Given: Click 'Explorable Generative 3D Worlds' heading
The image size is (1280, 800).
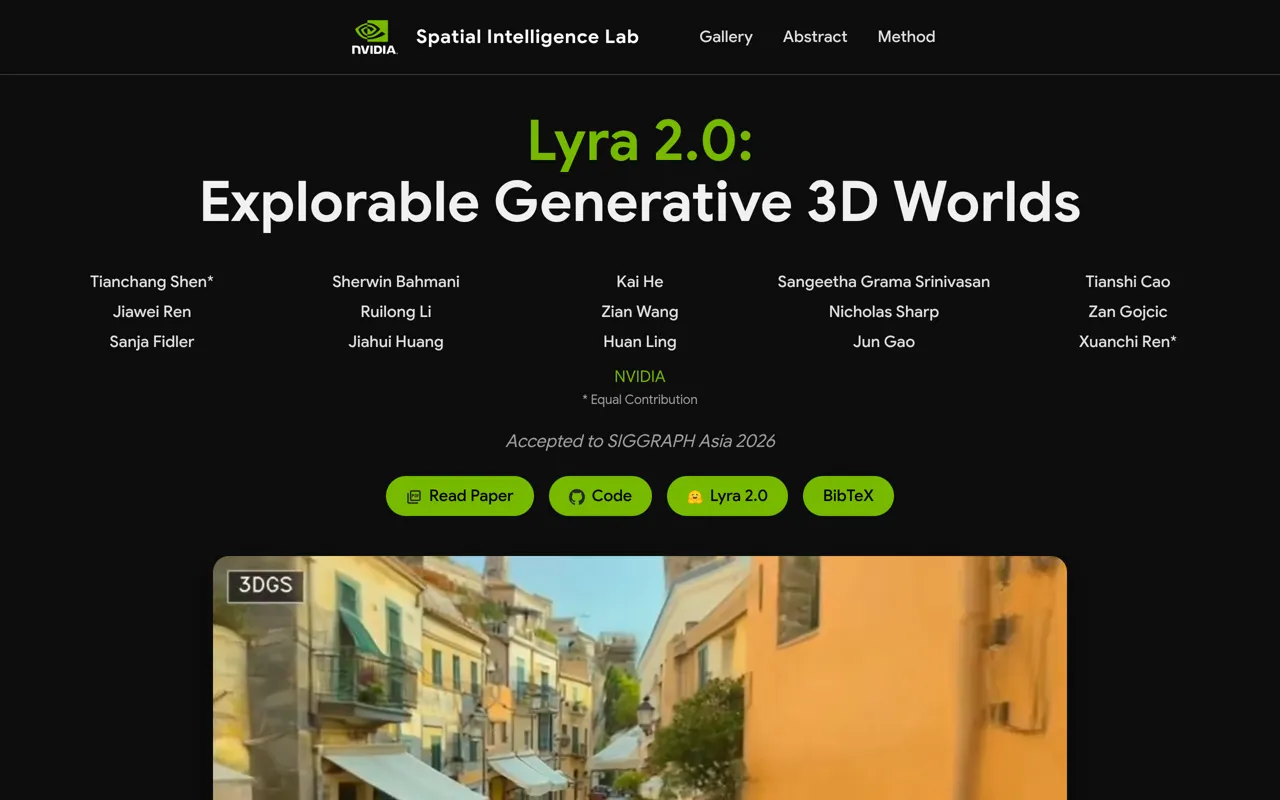Looking at the screenshot, I should tap(640, 202).
